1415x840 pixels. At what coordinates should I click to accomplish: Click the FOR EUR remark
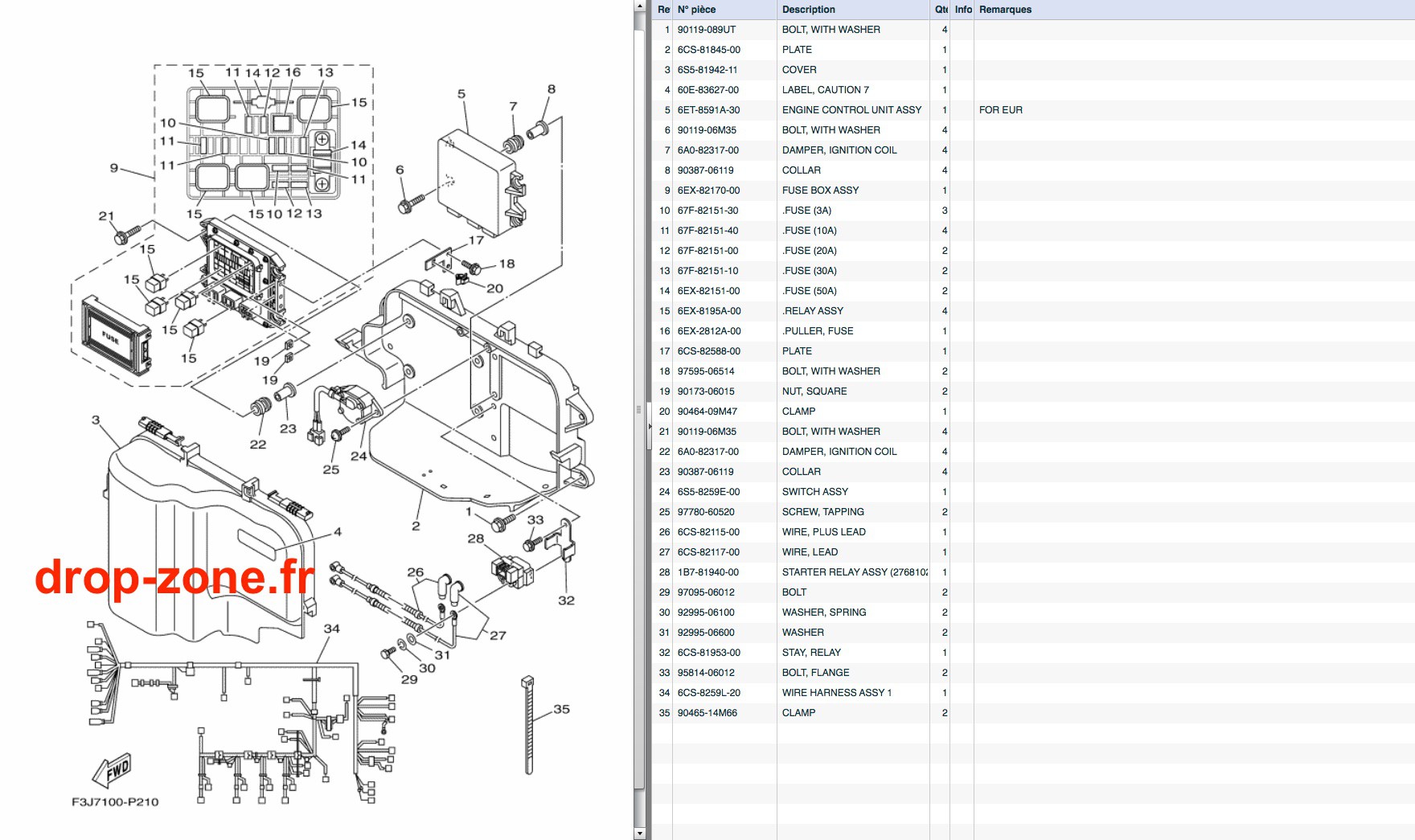tap(1001, 110)
